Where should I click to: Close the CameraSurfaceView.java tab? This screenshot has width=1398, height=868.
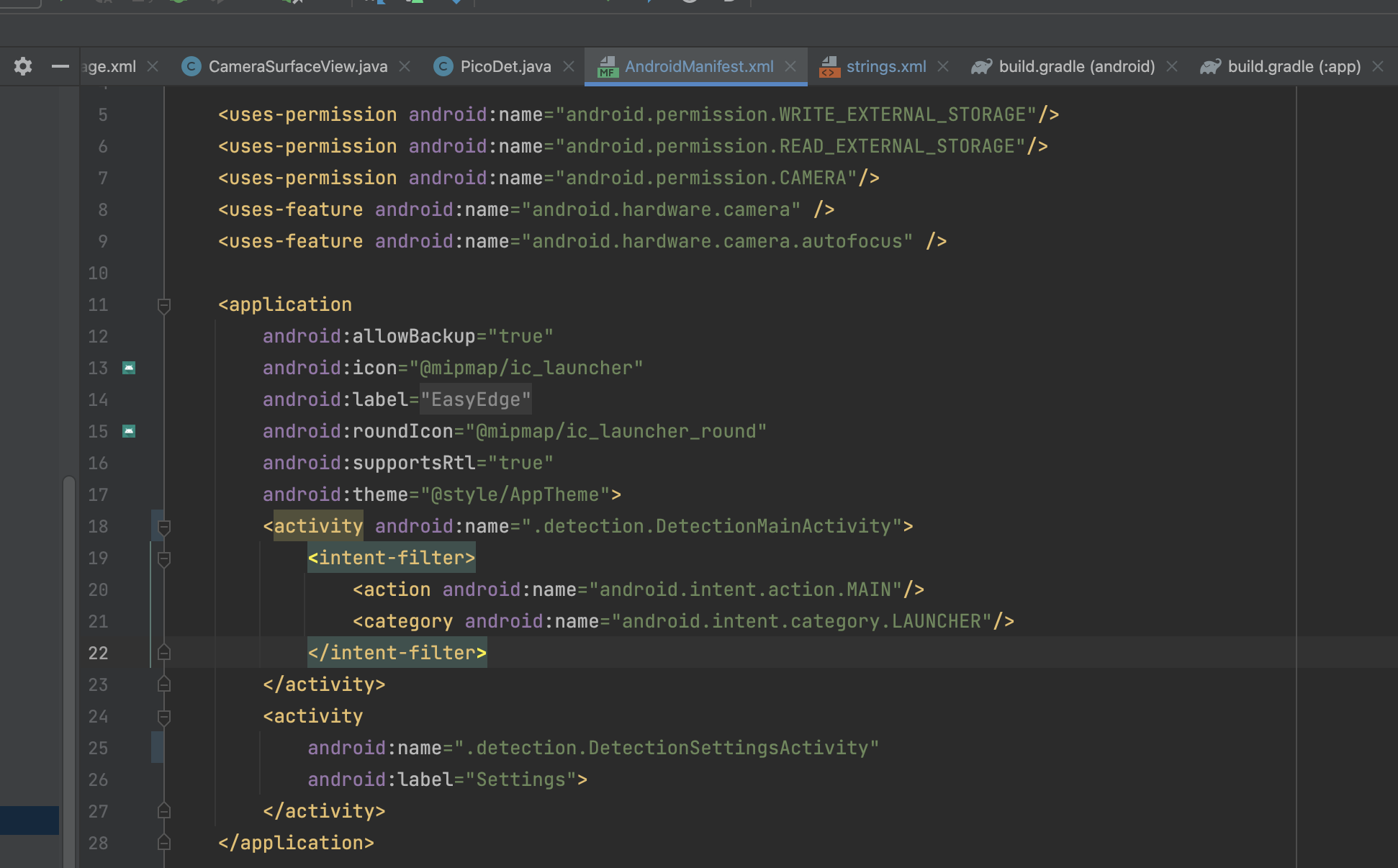(x=405, y=66)
